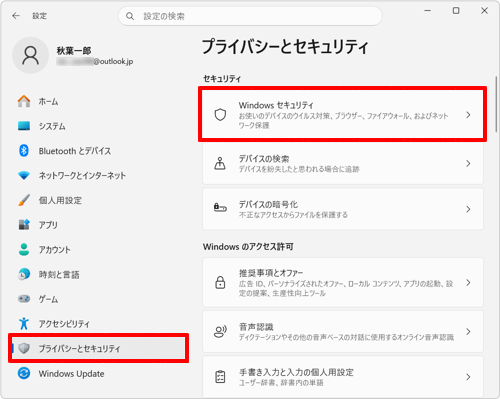Click the Wi-Fi network icon
This screenshot has width=500, height=399.
coord(24,175)
